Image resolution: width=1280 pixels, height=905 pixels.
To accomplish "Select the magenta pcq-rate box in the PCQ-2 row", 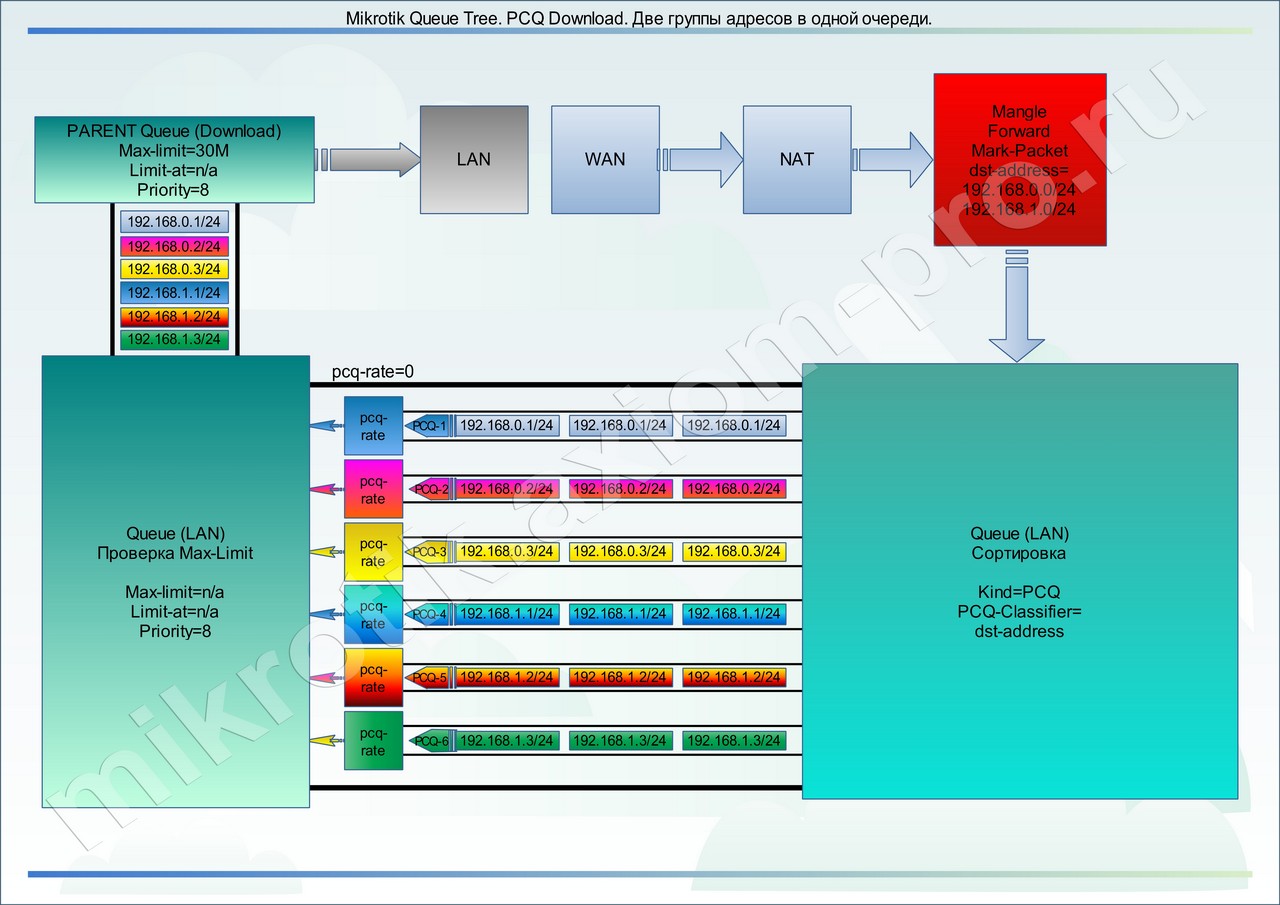I will click(x=373, y=489).
